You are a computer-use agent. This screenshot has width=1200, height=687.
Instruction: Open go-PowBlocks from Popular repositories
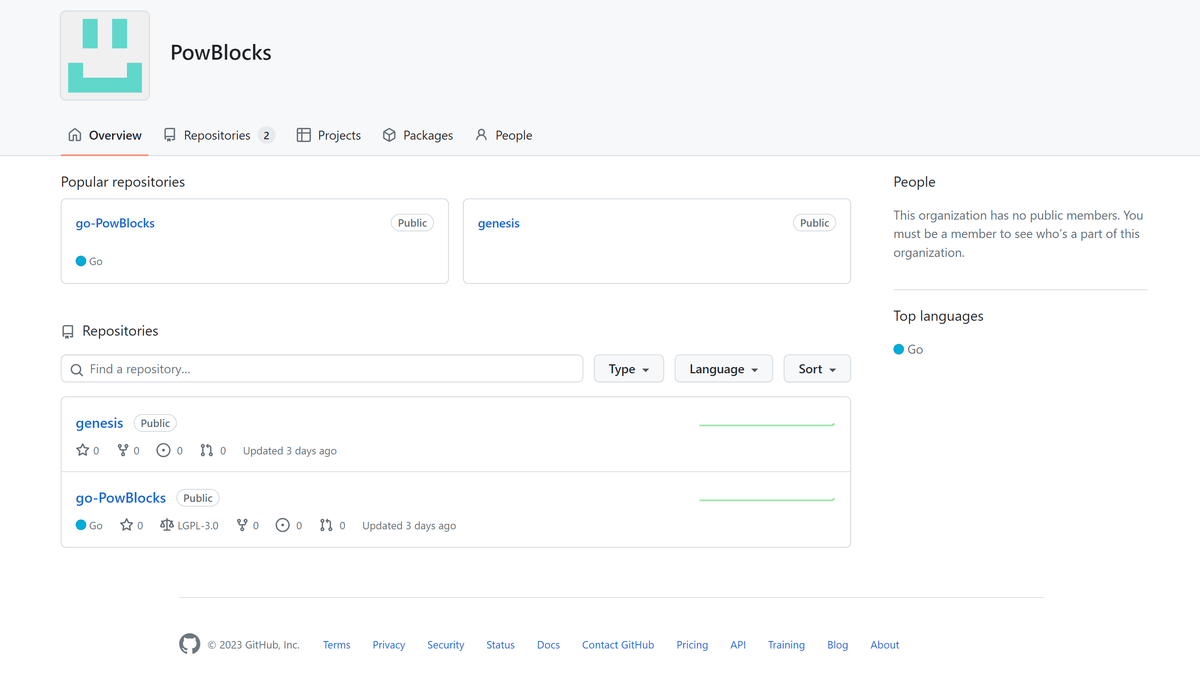click(115, 223)
